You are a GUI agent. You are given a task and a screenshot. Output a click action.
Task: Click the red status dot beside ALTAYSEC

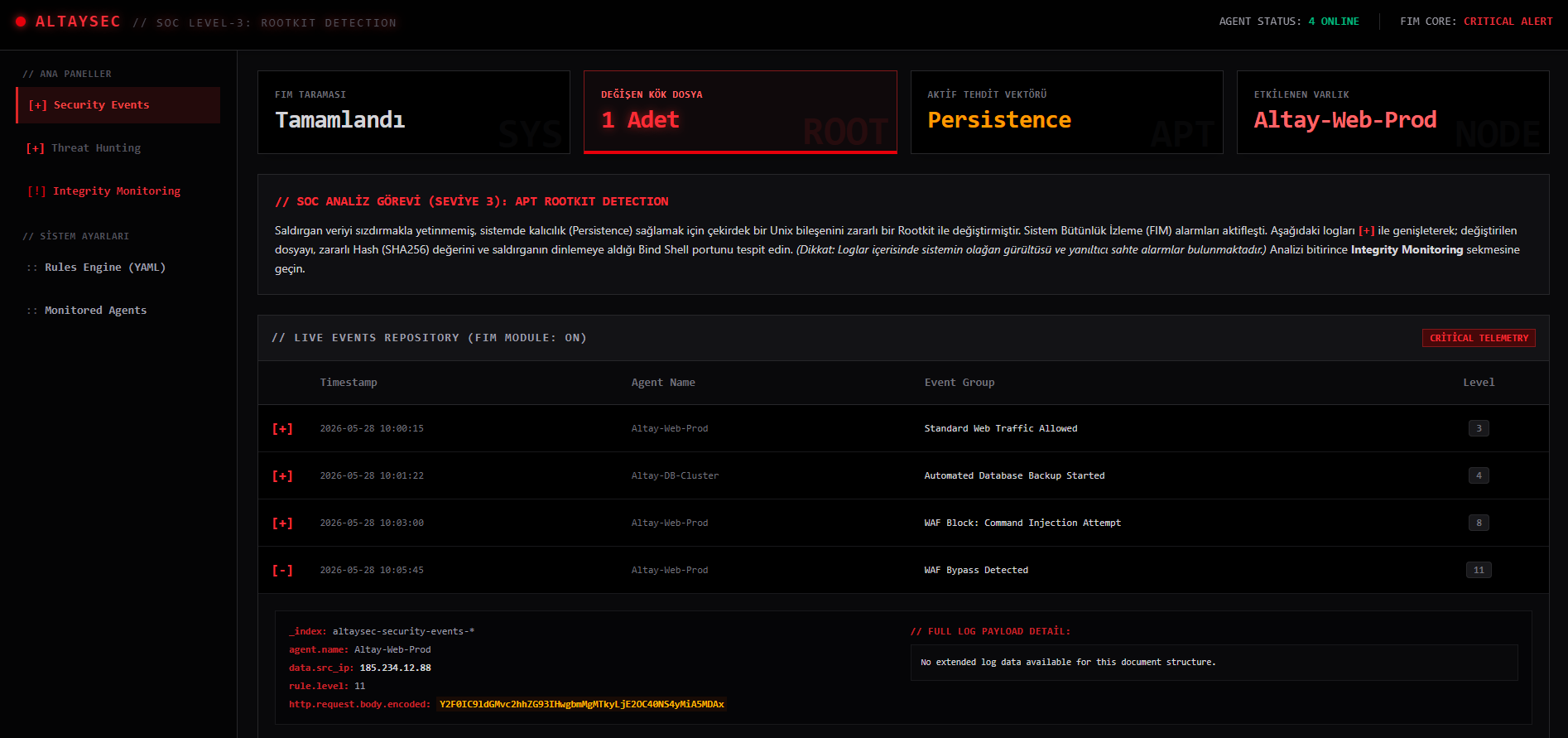pos(21,22)
